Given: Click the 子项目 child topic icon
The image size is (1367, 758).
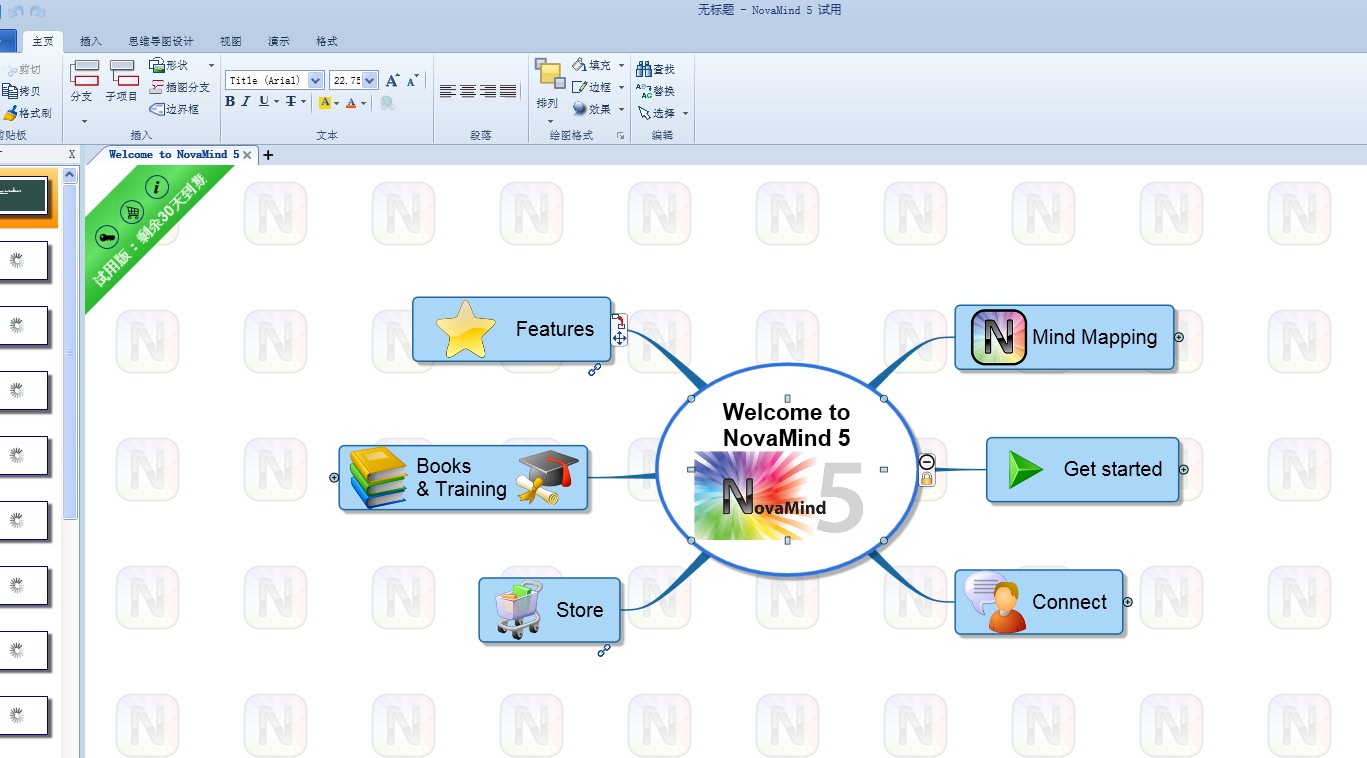Looking at the screenshot, I should tap(124, 73).
